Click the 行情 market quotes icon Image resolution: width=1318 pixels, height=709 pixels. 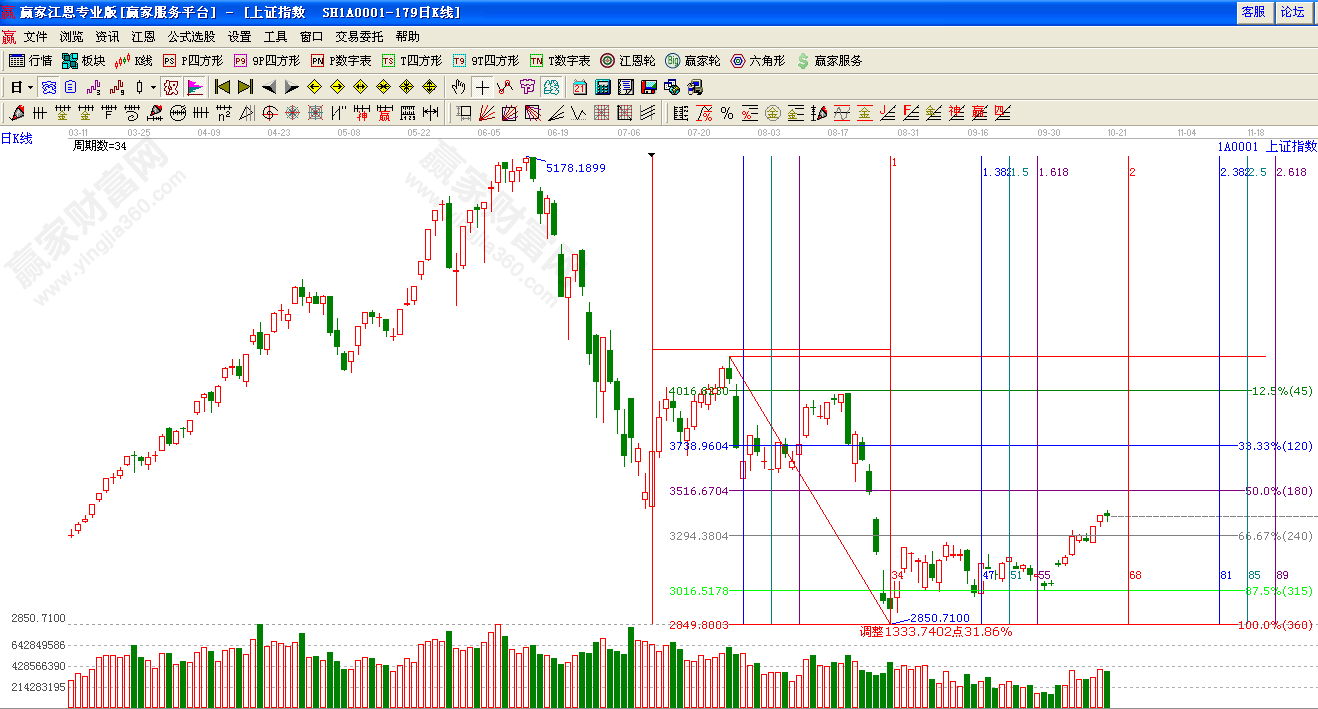[x=31, y=61]
